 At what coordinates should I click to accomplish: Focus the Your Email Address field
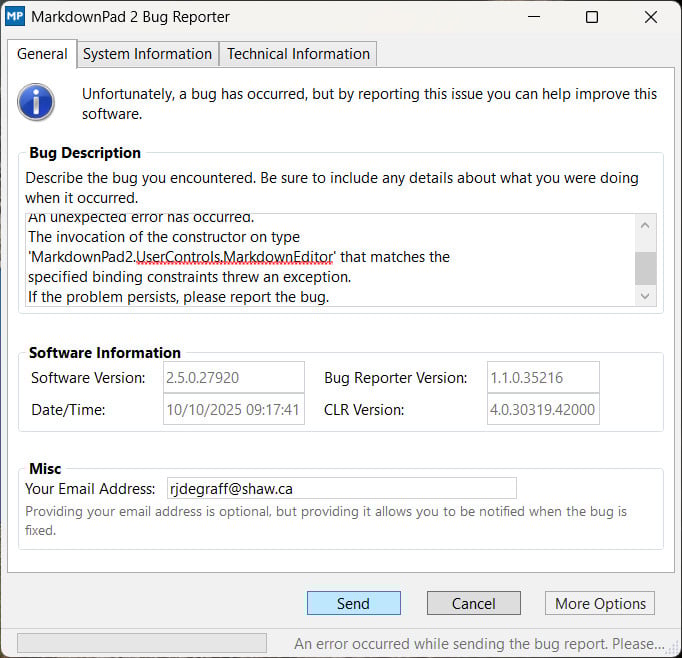340,488
